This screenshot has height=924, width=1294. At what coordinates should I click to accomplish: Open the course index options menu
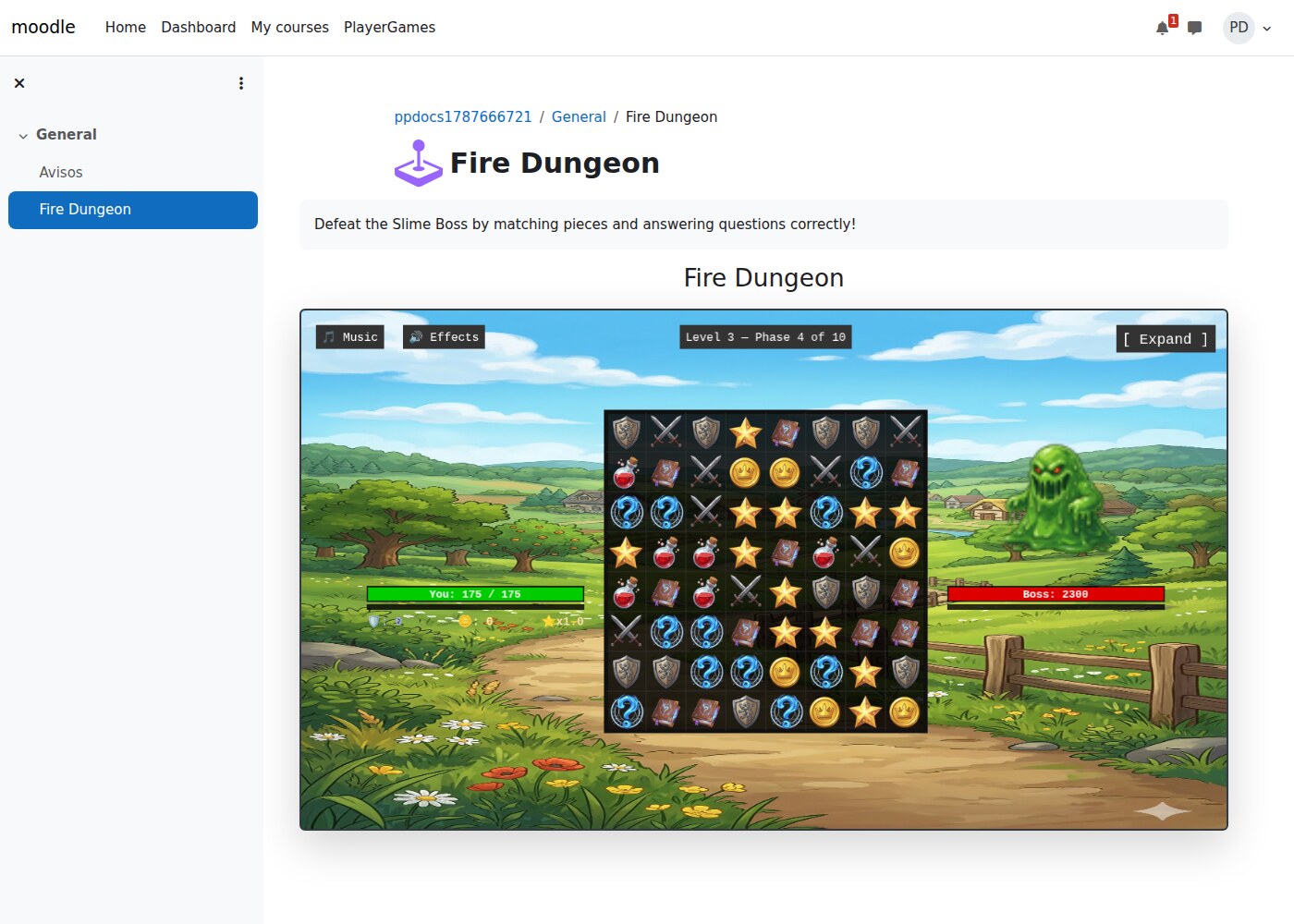[x=241, y=83]
